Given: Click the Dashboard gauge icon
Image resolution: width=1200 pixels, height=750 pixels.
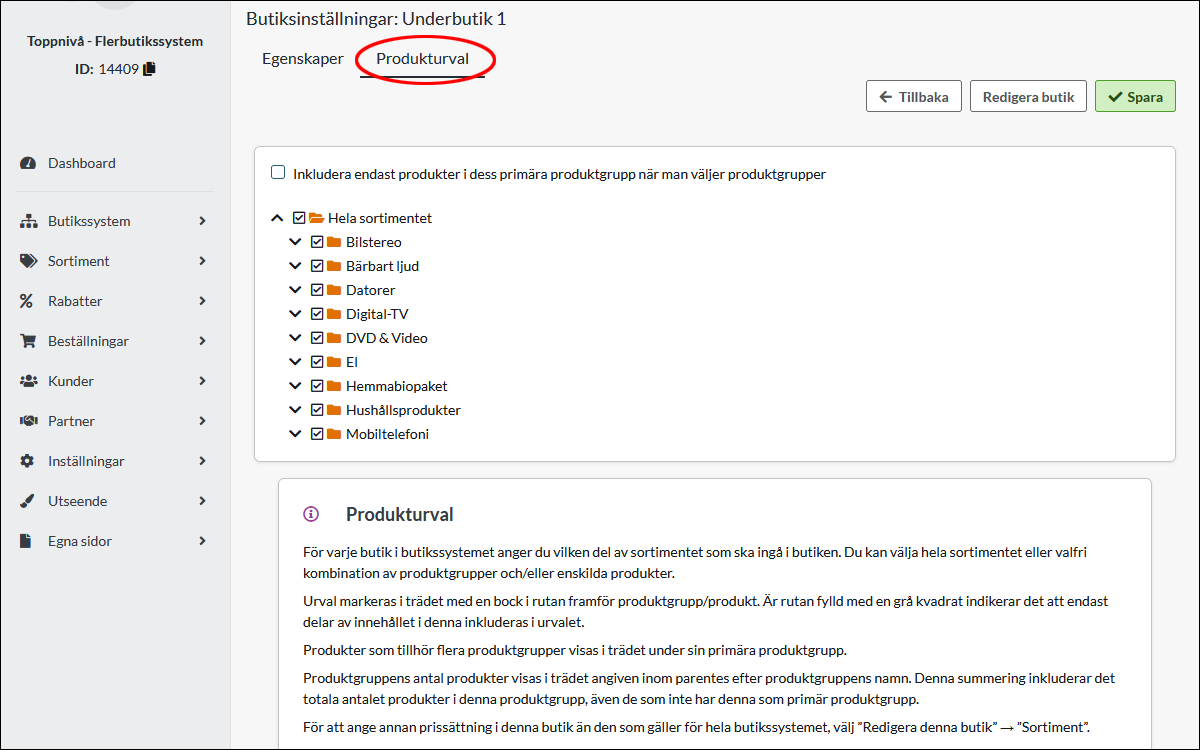Looking at the screenshot, I should (28, 163).
